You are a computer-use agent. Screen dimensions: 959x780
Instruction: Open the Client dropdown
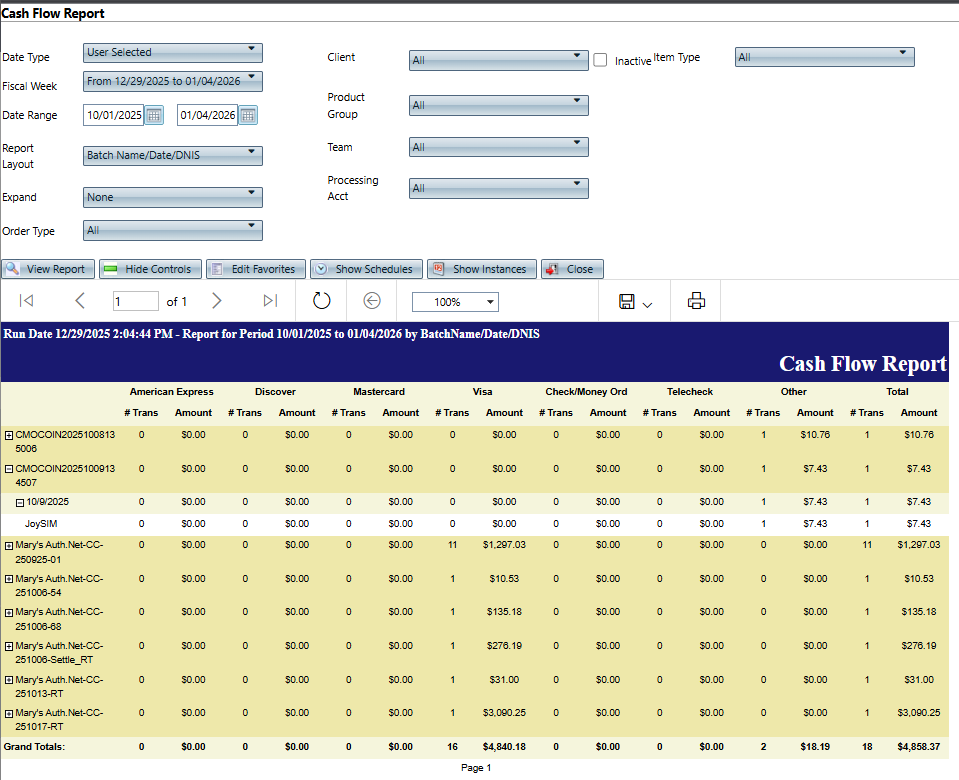point(499,60)
